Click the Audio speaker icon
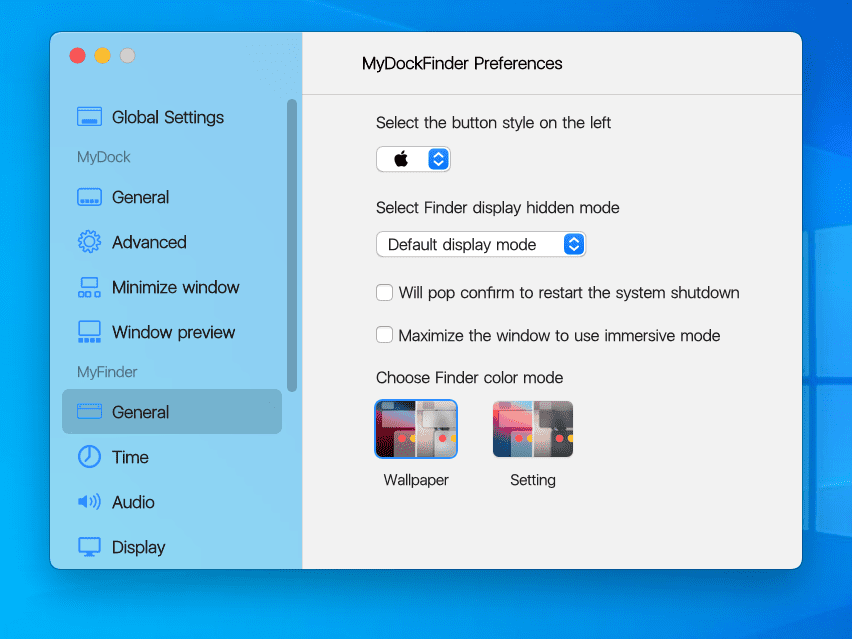 [x=89, y=502]
